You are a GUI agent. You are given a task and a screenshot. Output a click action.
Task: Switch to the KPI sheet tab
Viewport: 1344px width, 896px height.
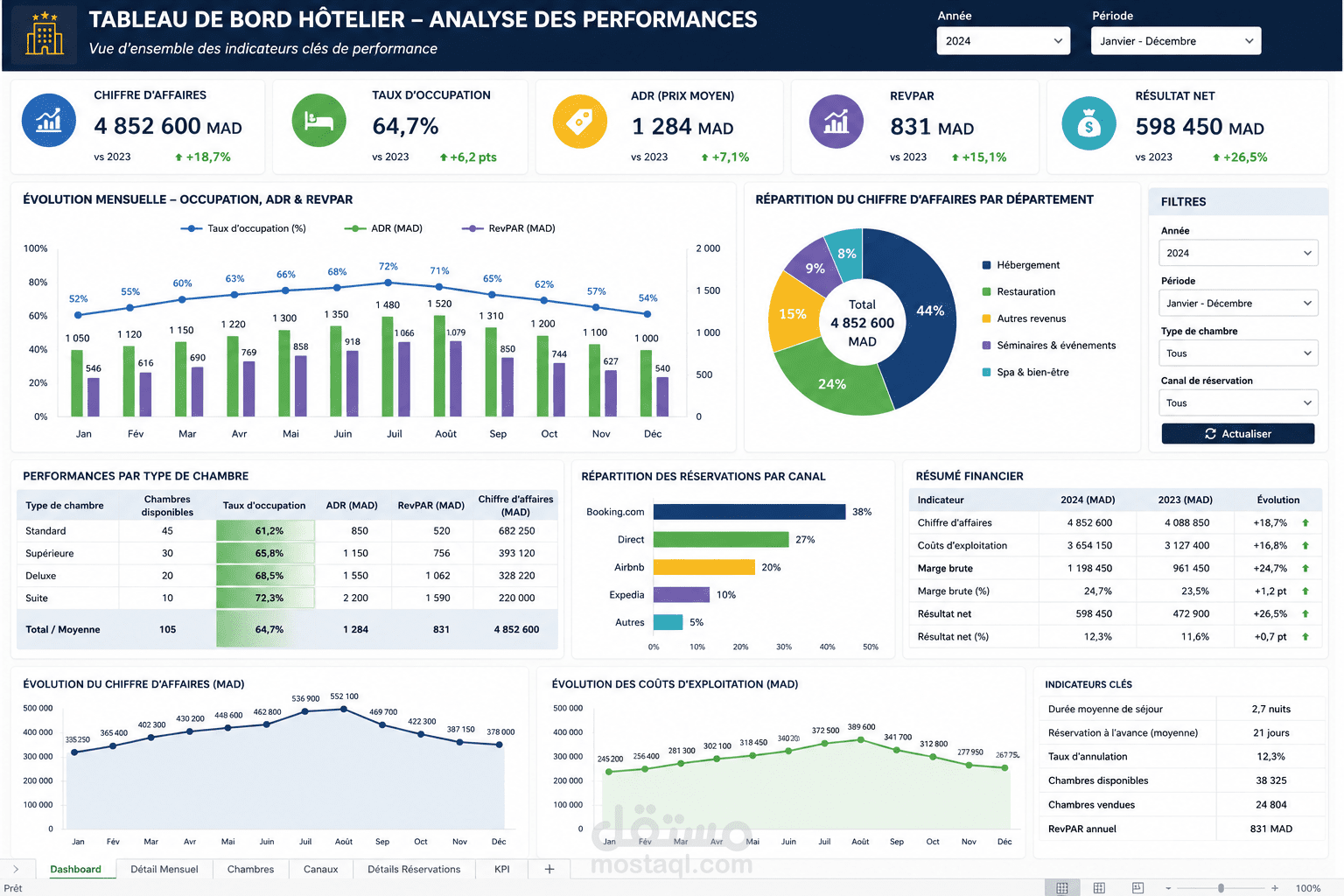pos(502,869)
